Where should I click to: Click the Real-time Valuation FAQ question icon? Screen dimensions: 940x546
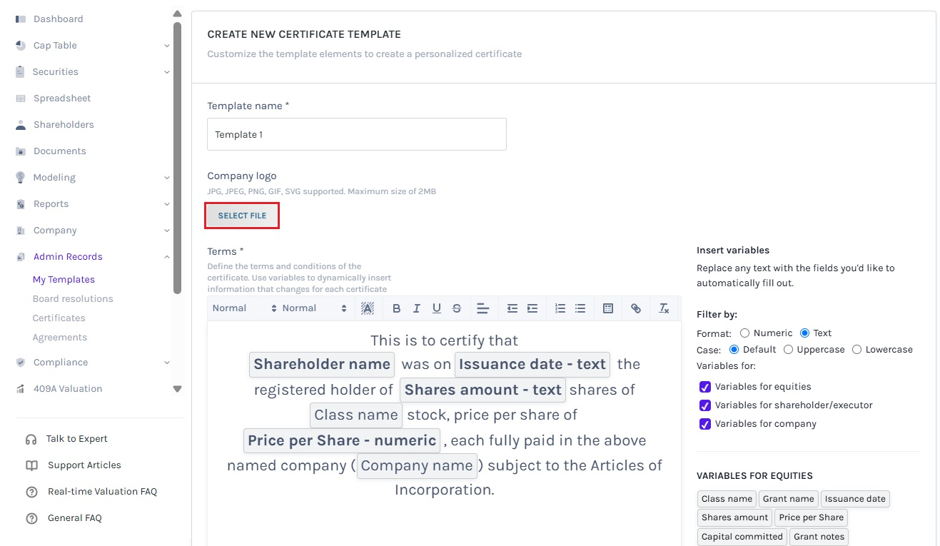pos(32,492)
